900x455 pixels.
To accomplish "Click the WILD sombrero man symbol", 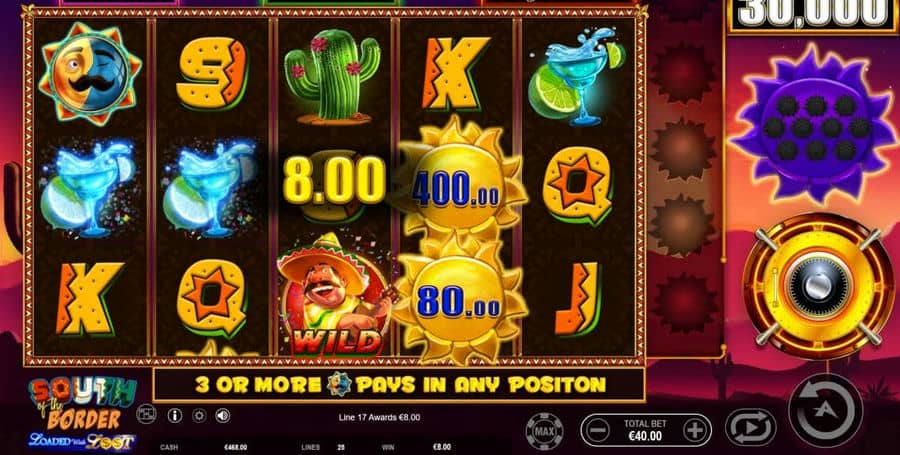I will tap(332, 294).
